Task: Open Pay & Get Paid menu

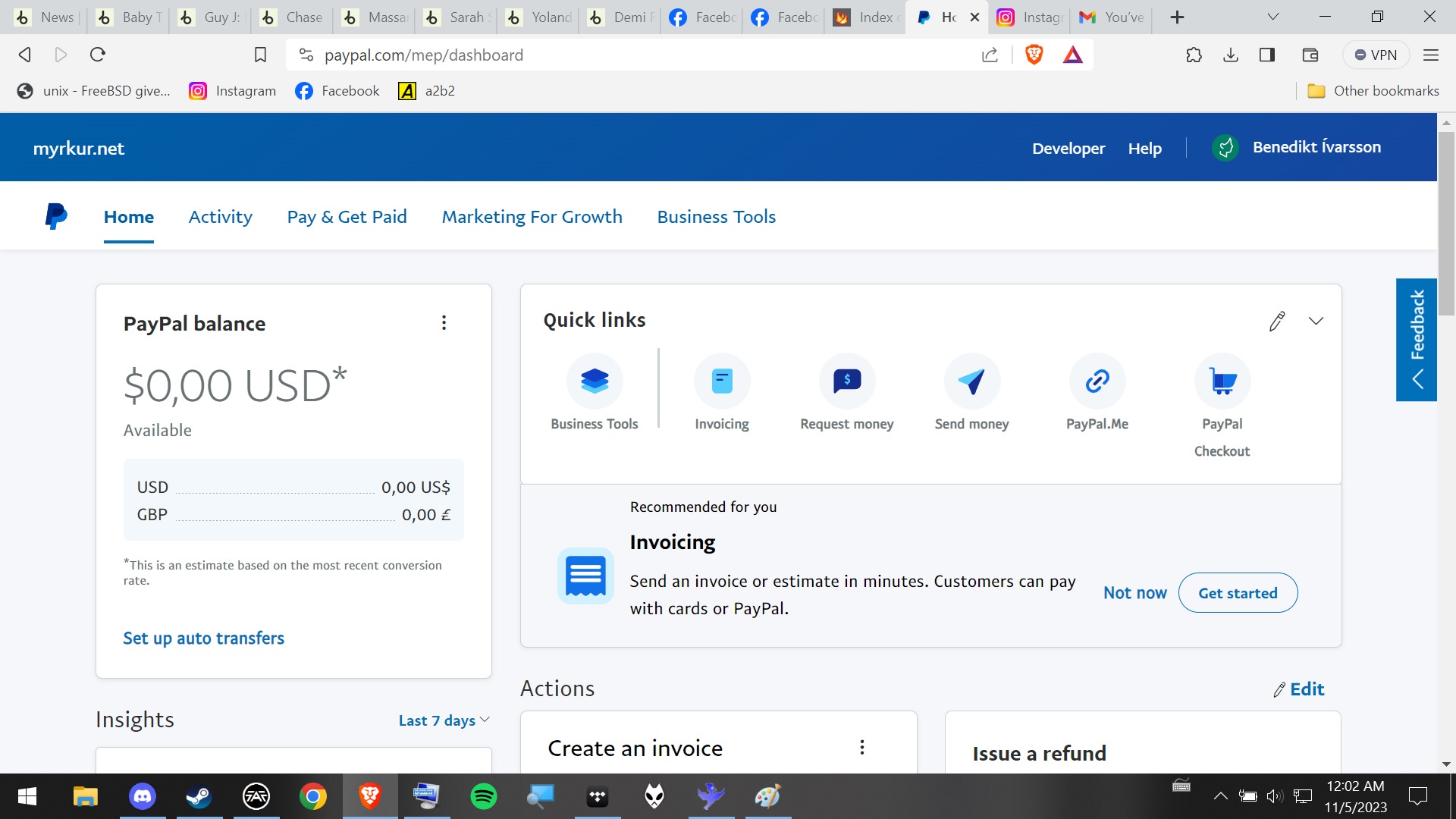Action: (x=347, y=217)
